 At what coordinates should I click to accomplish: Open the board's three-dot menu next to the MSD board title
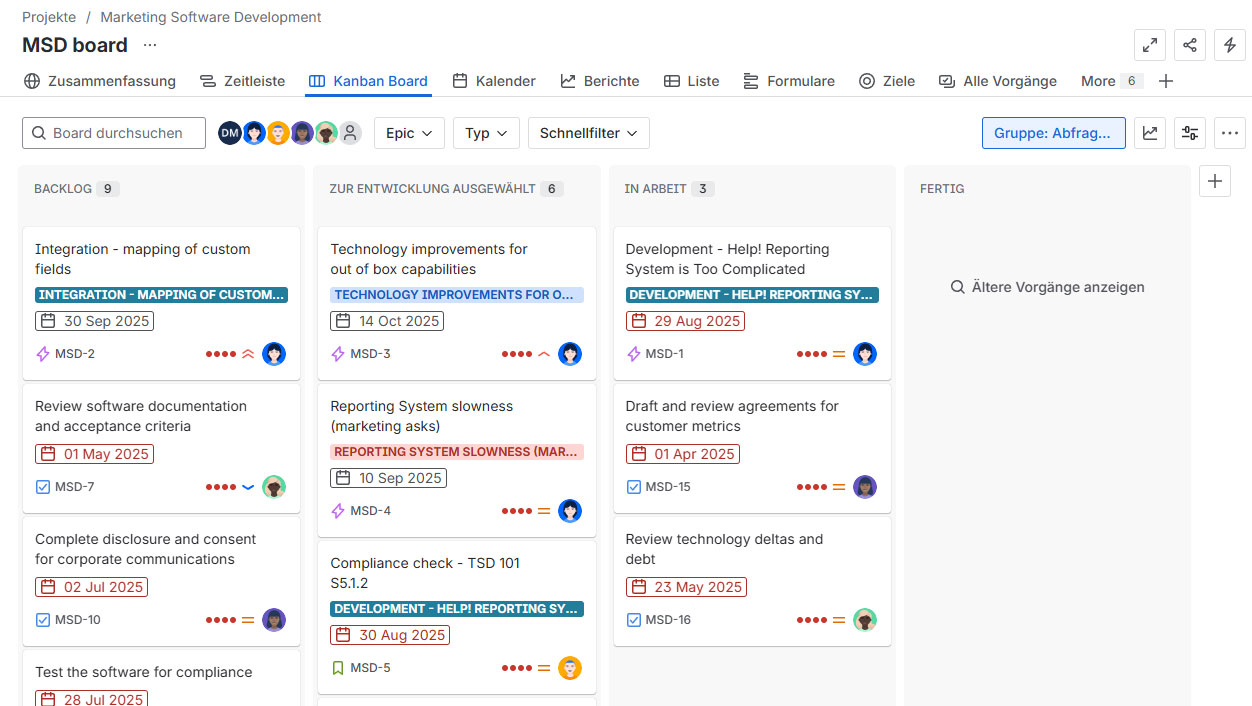click(x=150, y=45)
